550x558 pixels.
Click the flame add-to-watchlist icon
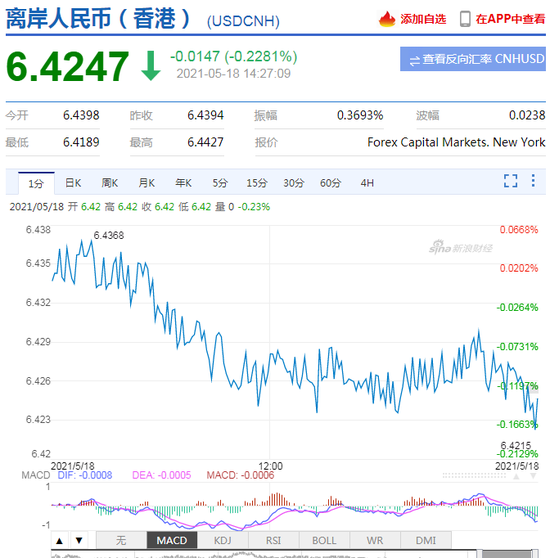(387, 19)
